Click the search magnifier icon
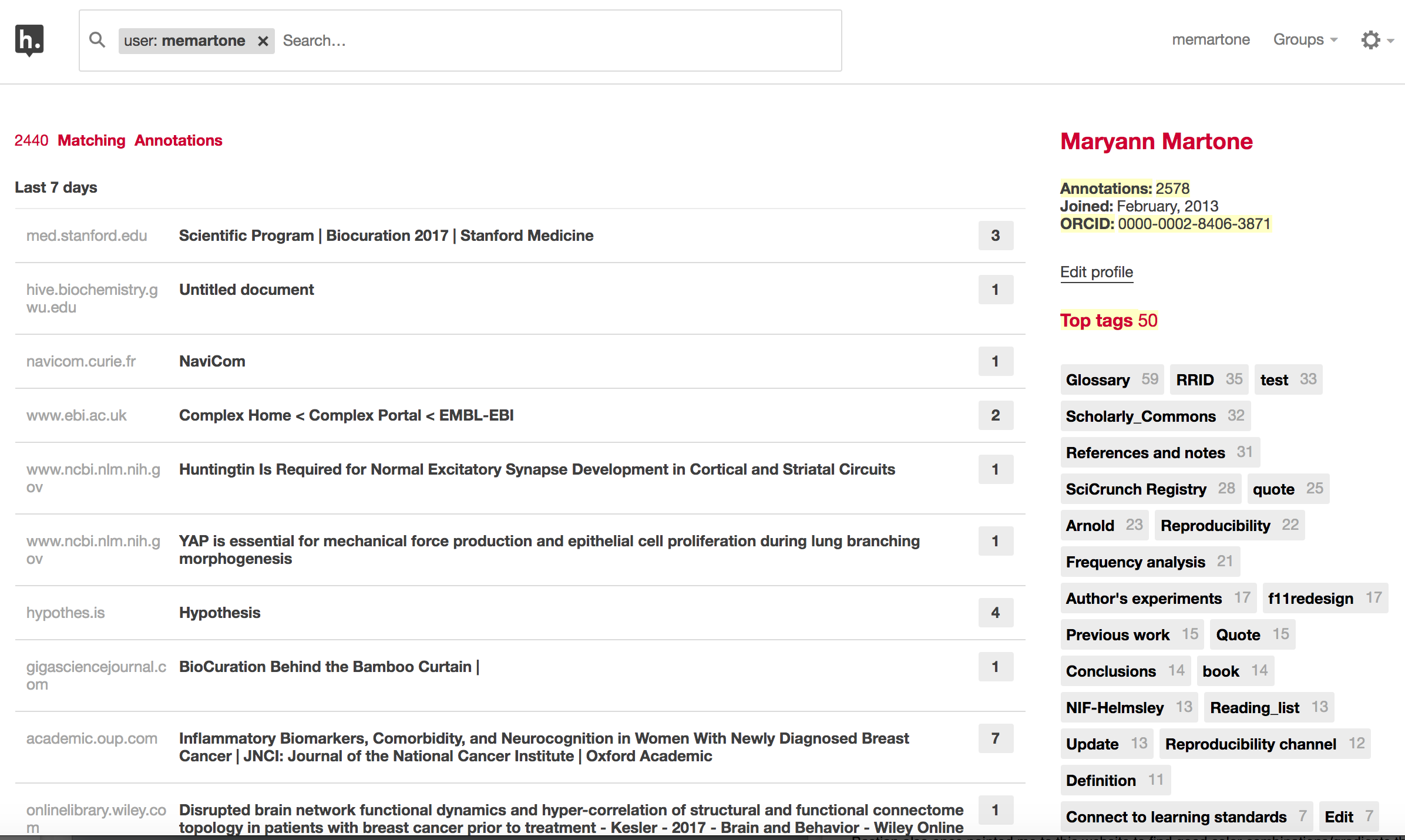The height and width of the screenshot is (840, 1405). (97, 41)
